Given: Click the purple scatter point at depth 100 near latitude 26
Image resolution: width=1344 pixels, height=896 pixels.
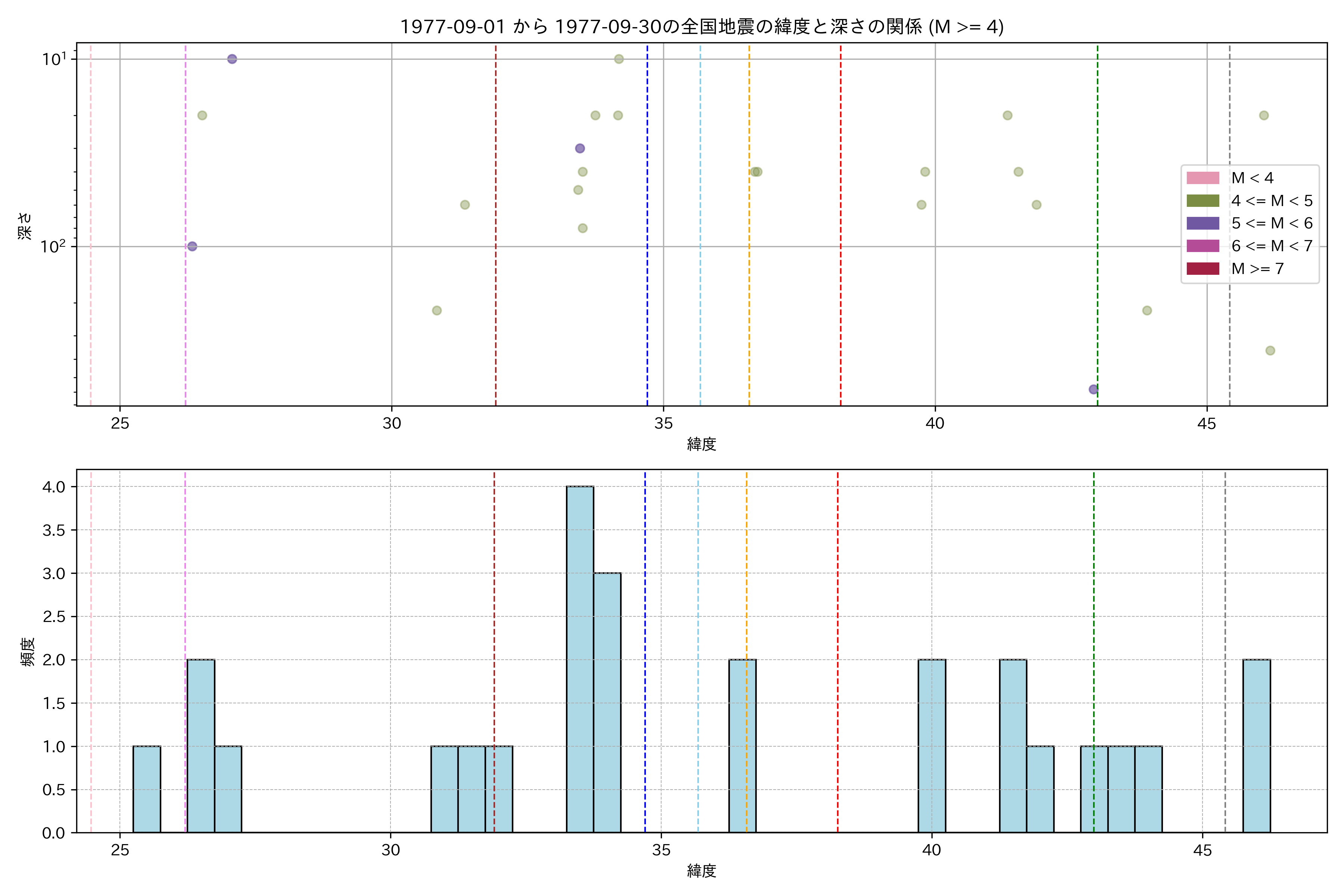Looking at the screenshot, I should pyautogui.click(x=192, y=246).
